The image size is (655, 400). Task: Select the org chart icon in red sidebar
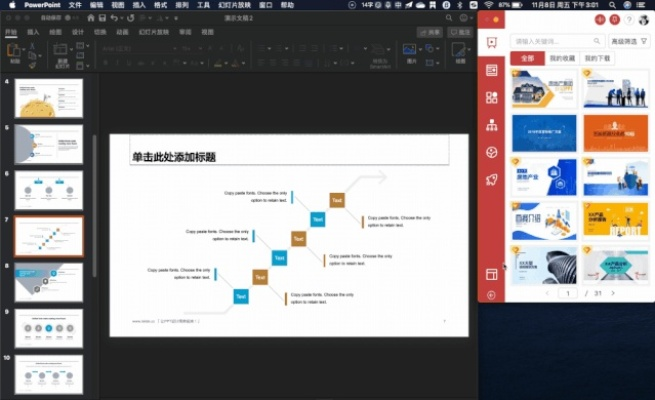tap(491, 125)
